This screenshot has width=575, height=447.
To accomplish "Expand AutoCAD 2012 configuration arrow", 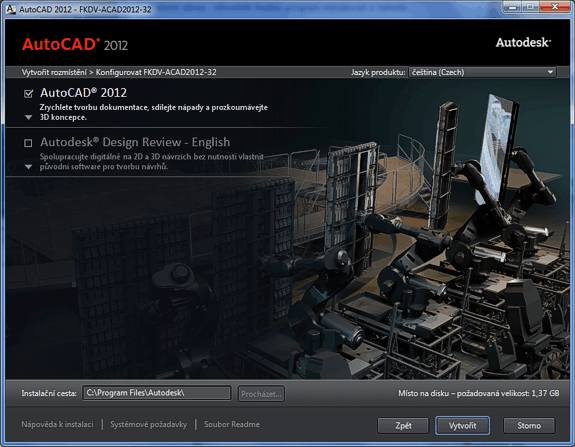I will (28, 118).
